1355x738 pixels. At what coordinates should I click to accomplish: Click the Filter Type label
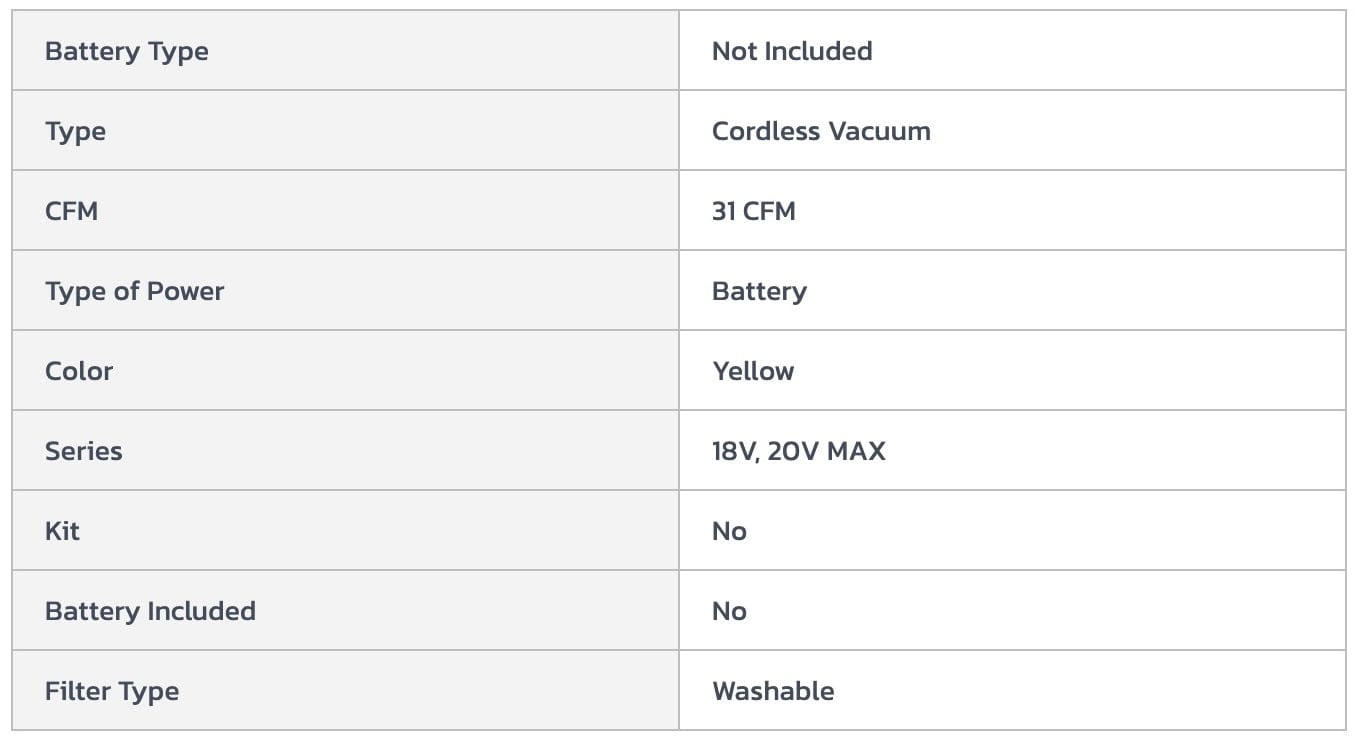point(112,691)
